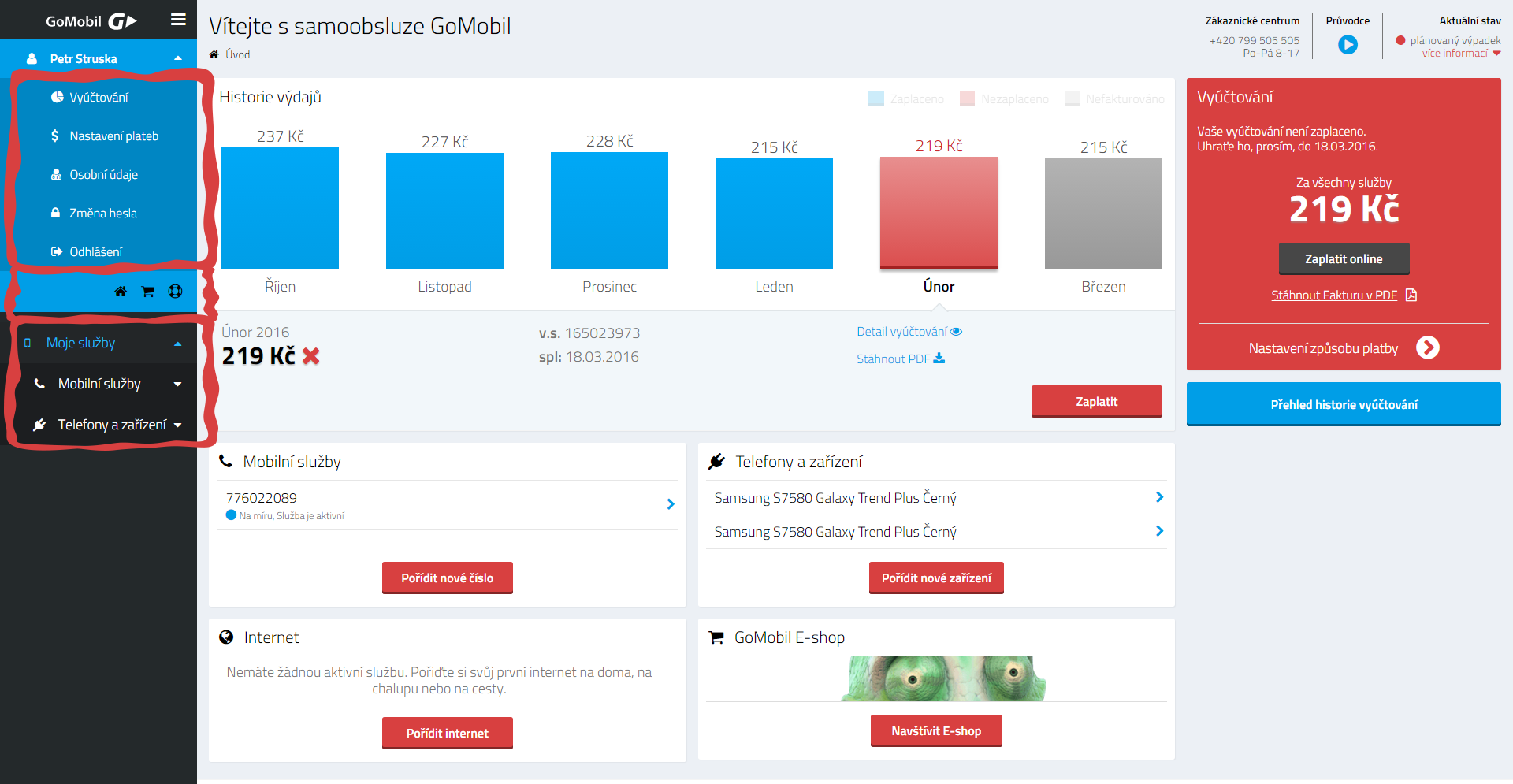The width and height of the screenshot is (1513, 784).
Task: Collapse the Petr Struska user menu
Action: (x=178, y=58)
